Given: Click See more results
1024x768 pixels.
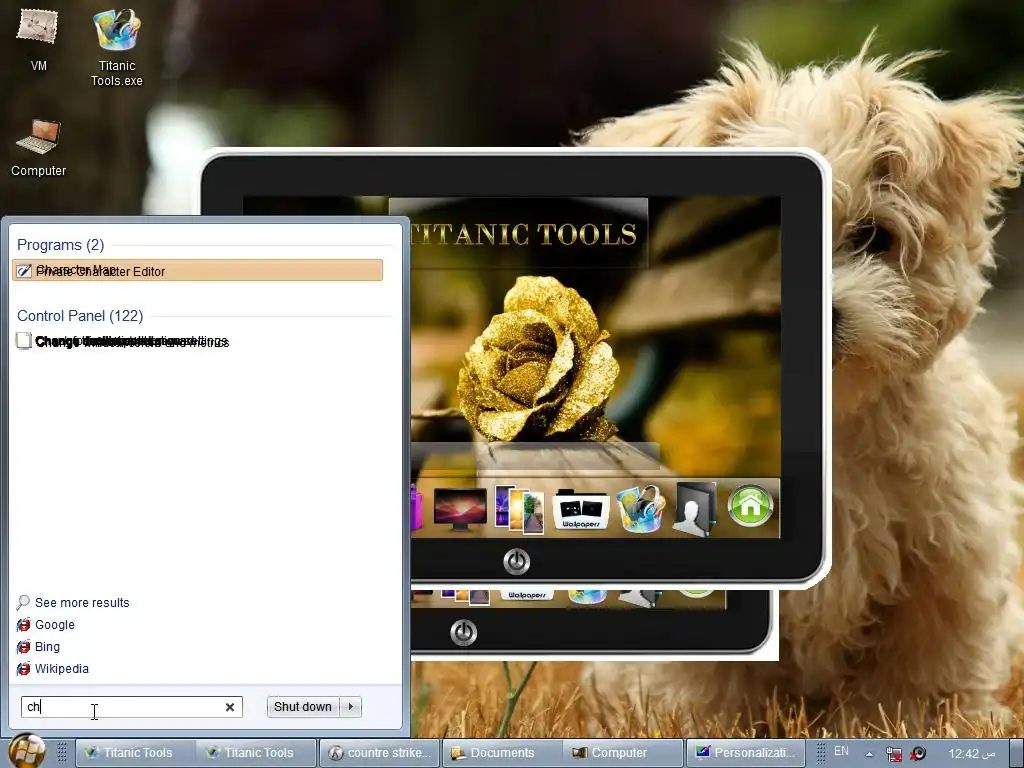Looking at the screenshot, I should [x=82, y=603].
